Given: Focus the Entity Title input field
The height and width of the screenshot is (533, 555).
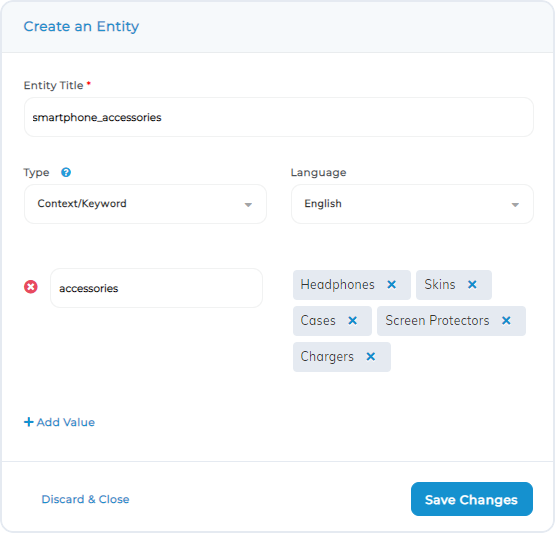Looking at the screenshot, I should 279,117.
